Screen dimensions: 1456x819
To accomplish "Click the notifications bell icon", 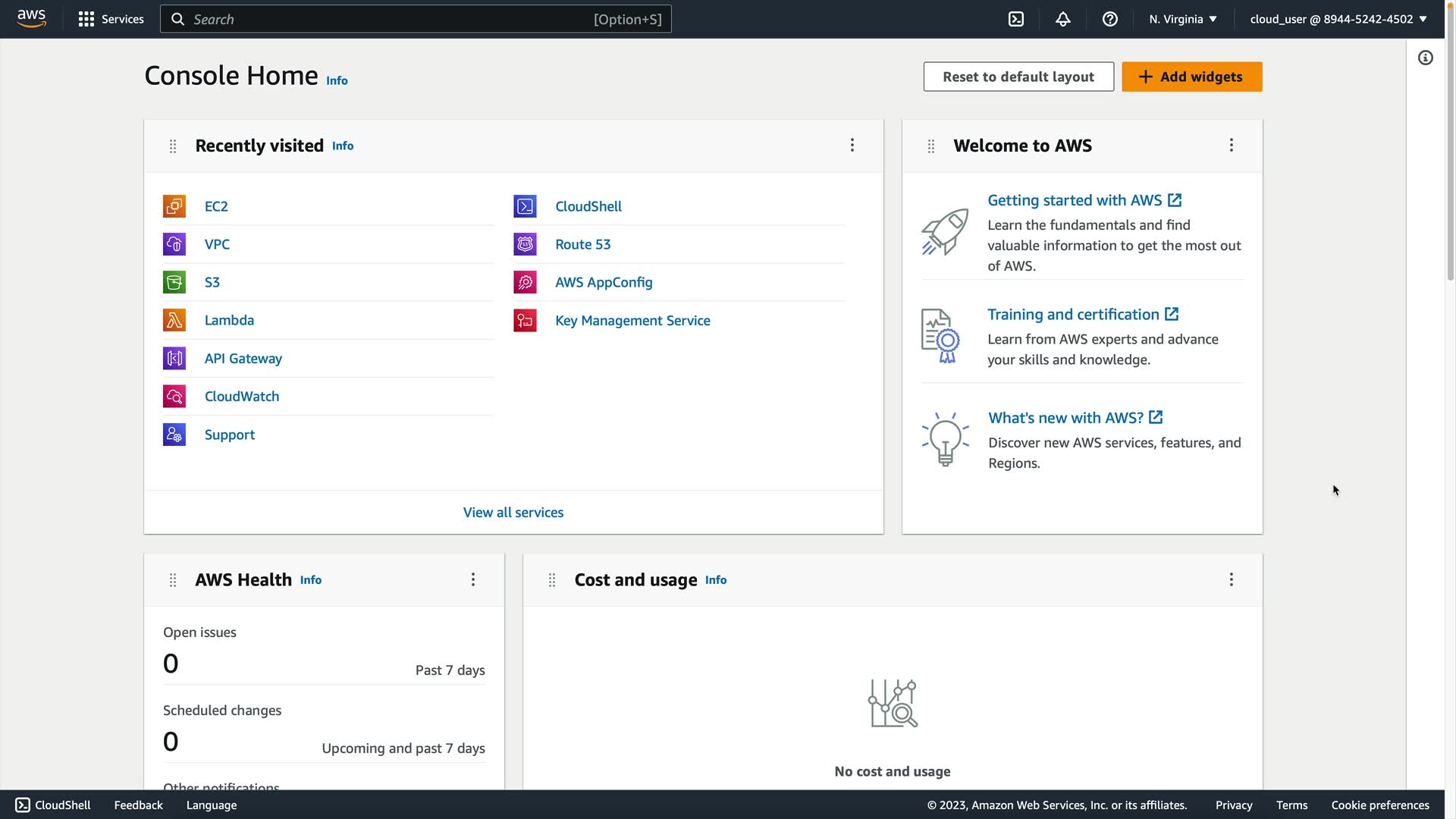I will [x=1063, y=19].
